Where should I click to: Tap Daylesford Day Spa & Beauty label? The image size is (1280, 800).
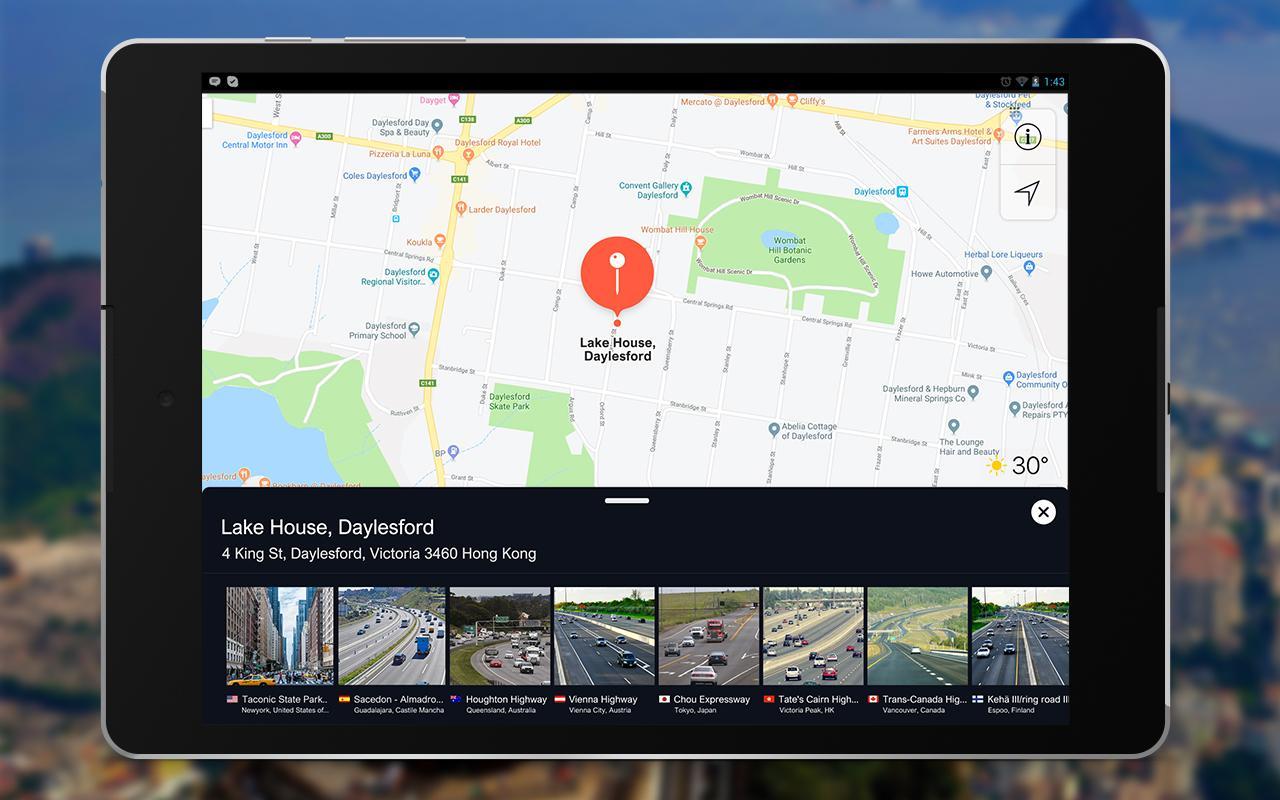tap(401, 128)
